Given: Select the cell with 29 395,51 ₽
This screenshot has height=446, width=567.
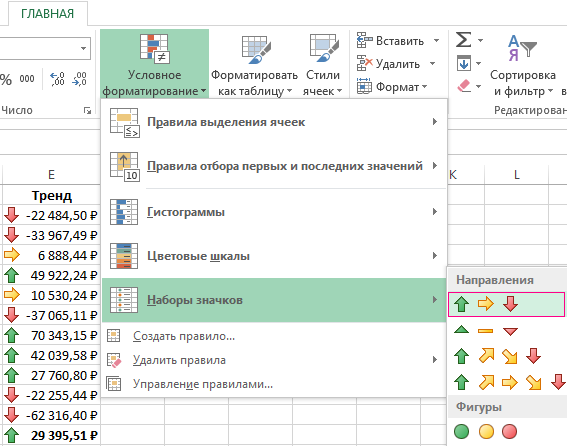Looking at the screenshot, I should [x=51, y=436].
